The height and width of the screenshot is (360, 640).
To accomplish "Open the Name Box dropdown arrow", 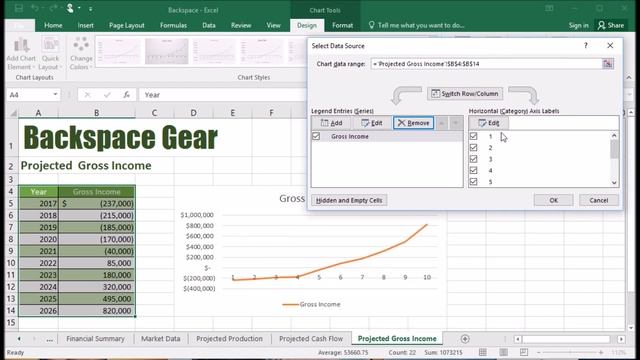I will click(55, 95).
